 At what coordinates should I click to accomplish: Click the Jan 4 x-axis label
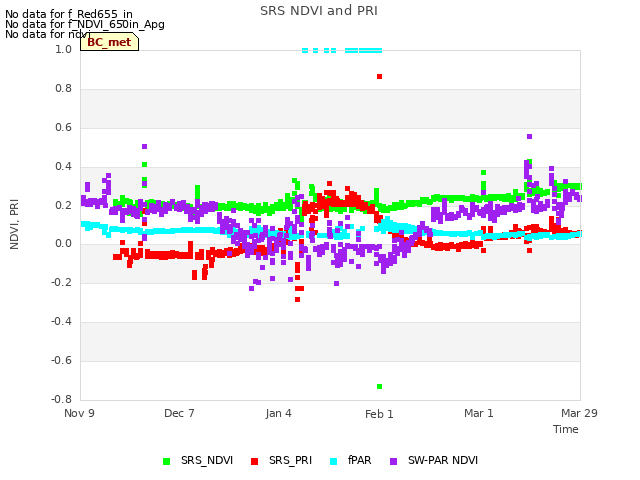pos(278,413)
